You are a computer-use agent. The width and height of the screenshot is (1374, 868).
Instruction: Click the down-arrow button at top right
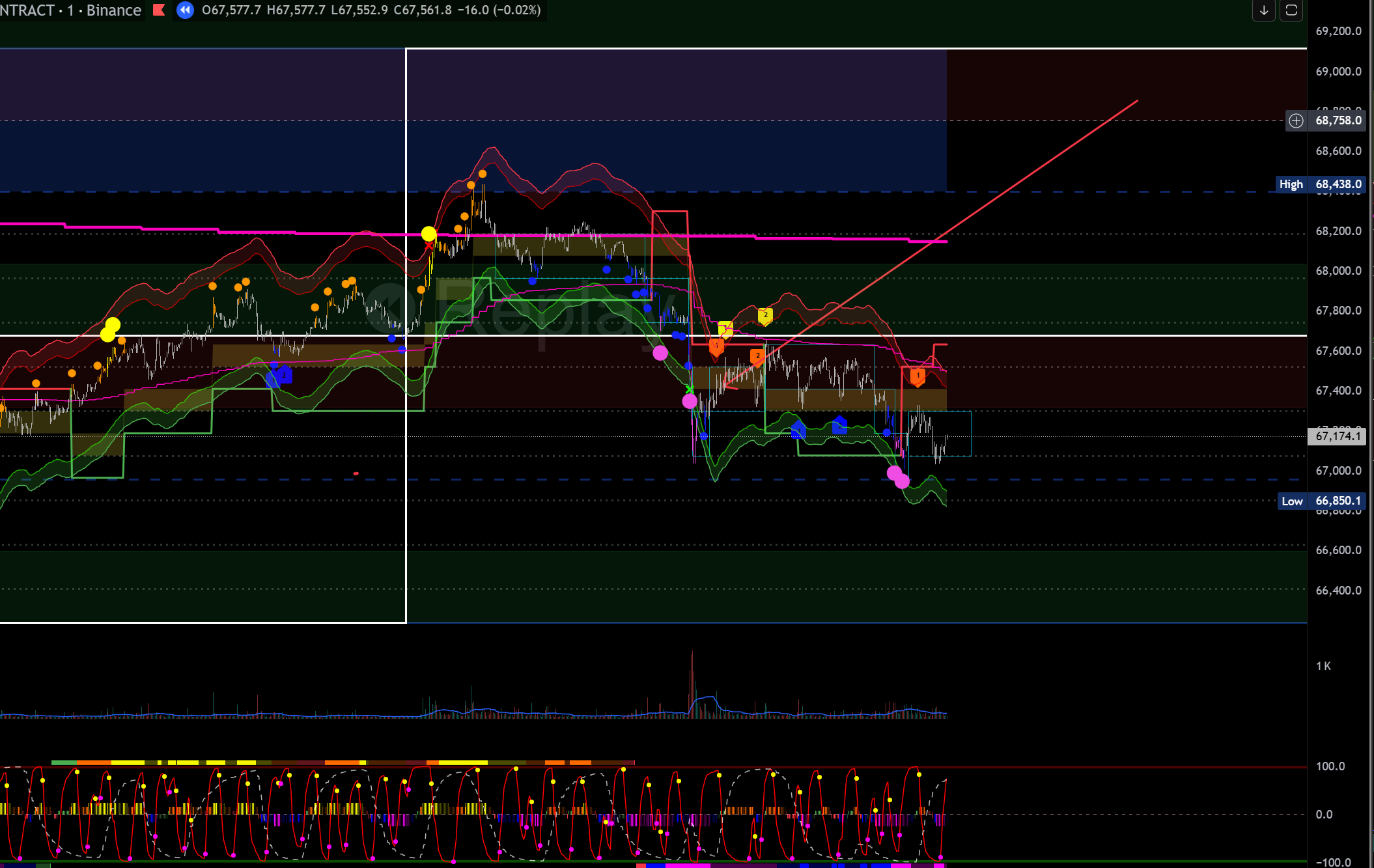point(1263,10)
